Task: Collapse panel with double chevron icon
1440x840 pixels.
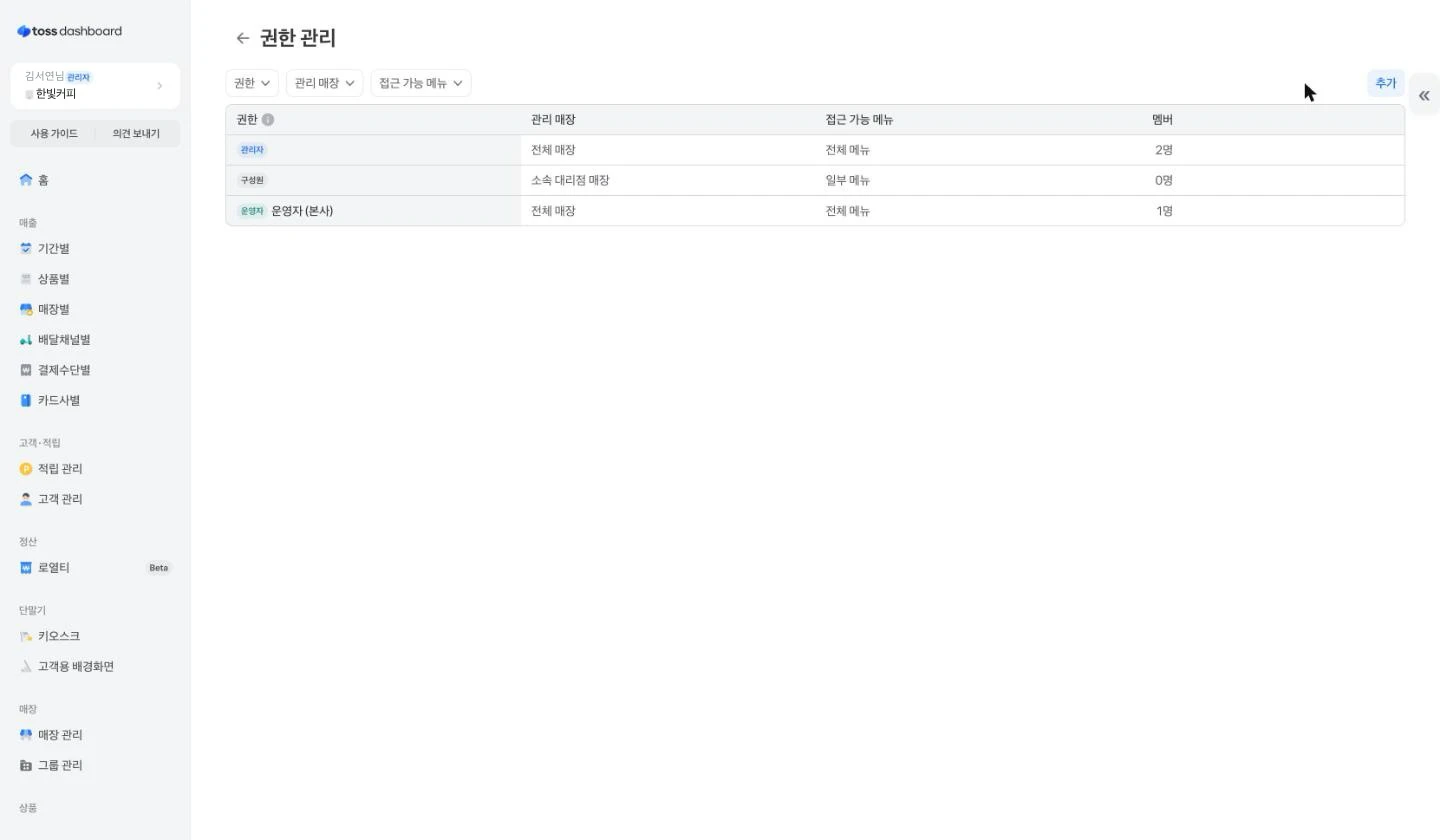Action: (1424, 96)
